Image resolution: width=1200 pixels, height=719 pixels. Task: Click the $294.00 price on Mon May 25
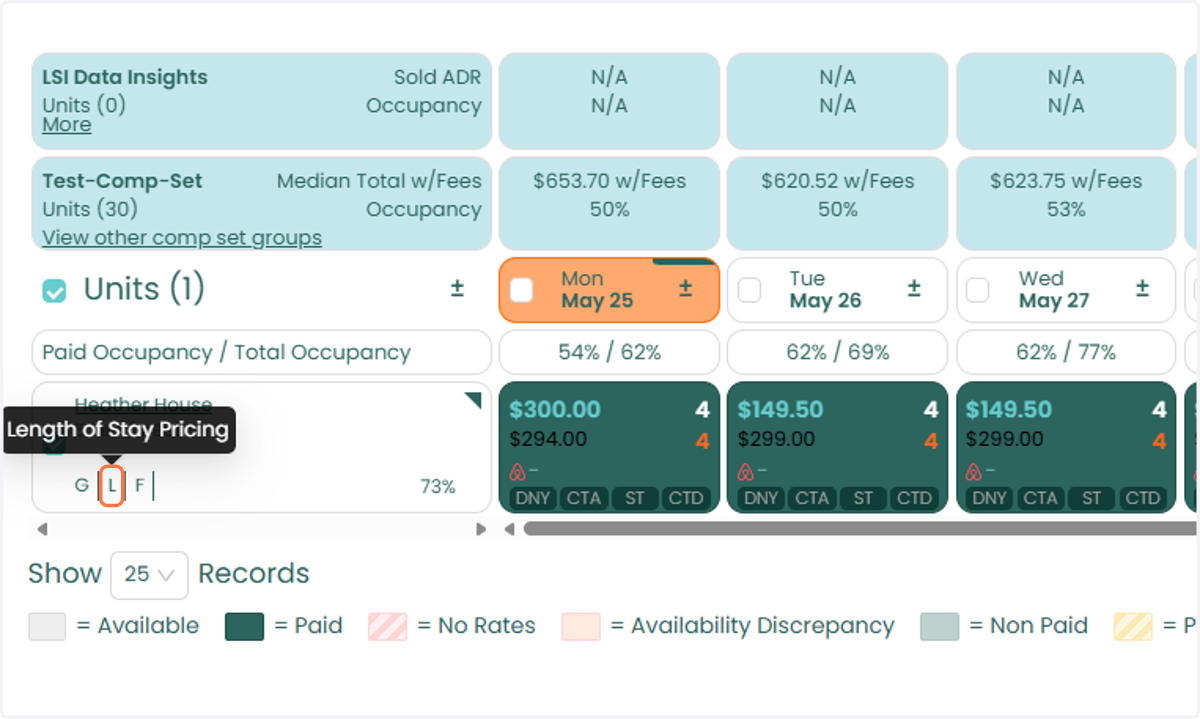click(548, 439)
